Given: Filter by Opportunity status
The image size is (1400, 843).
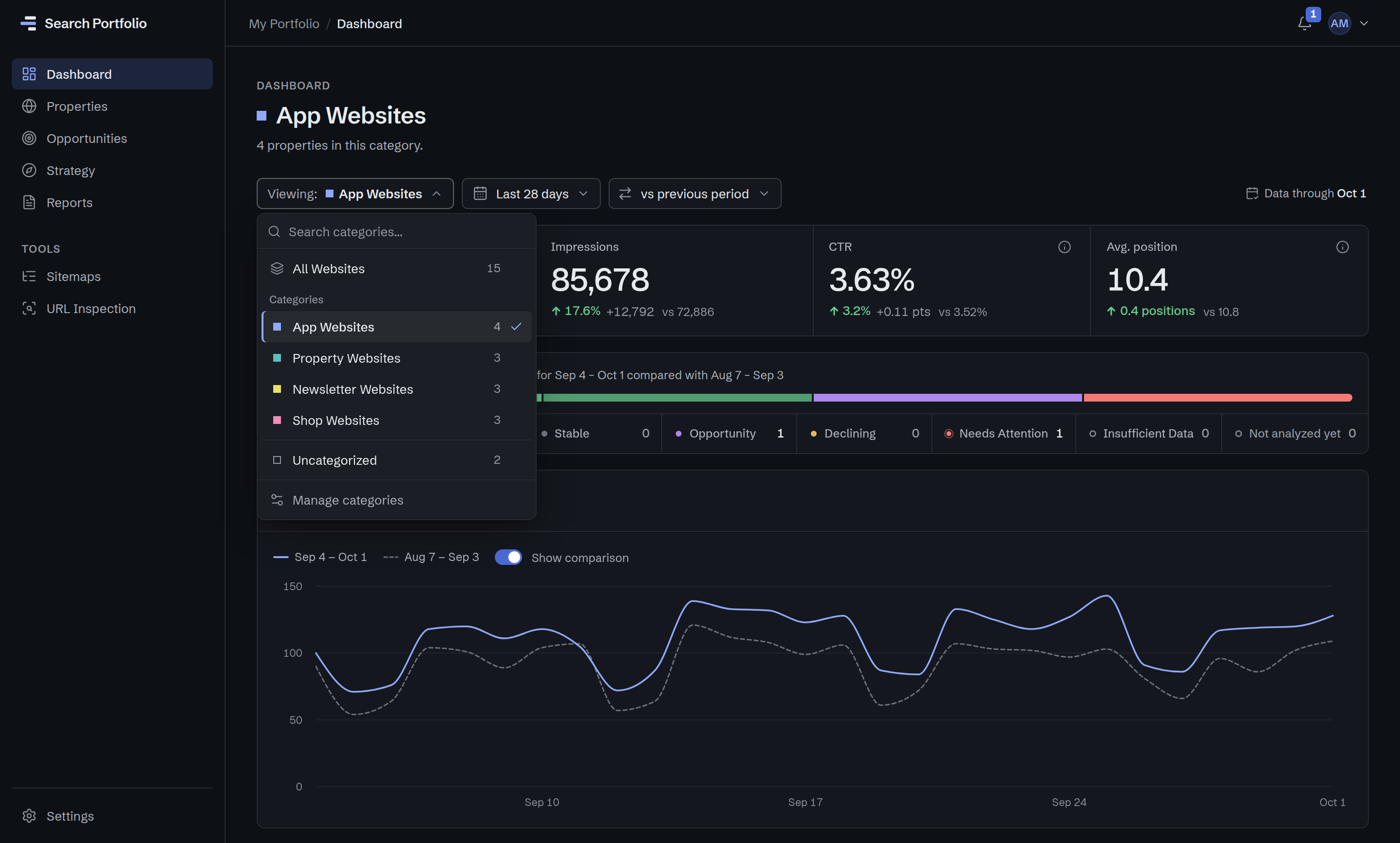Looking at the screenshot, I should [729, 434].
